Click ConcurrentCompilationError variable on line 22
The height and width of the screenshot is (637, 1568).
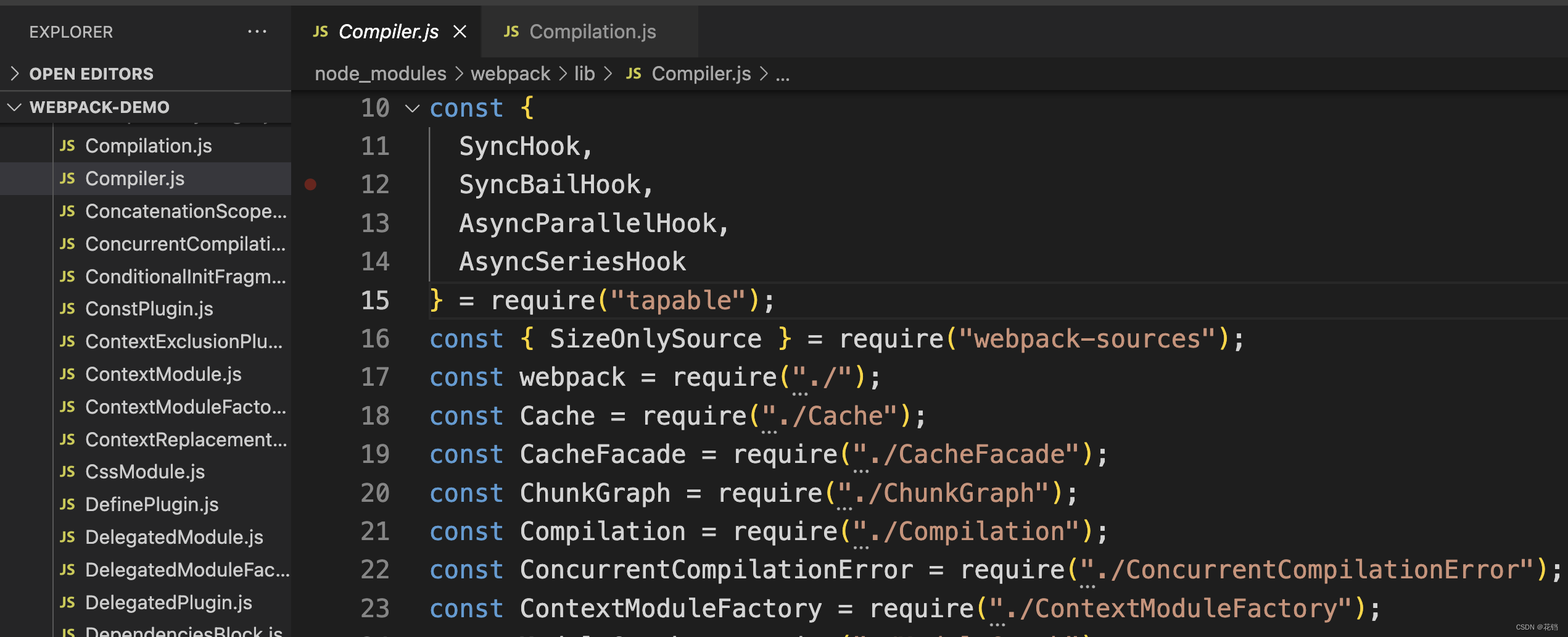pyautogui.click(x=716, y=570)
